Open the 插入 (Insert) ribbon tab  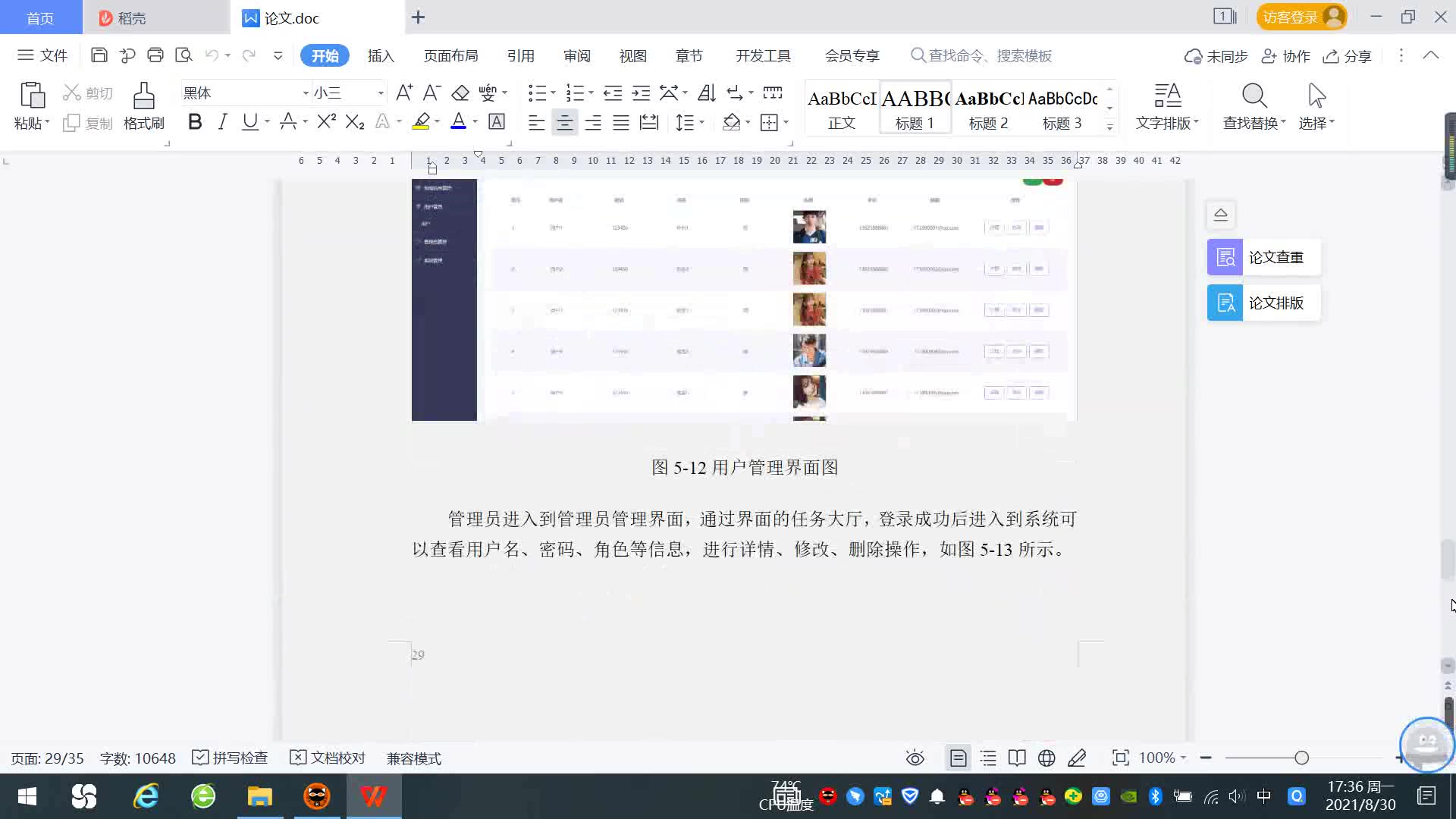[x=381, y=56]
